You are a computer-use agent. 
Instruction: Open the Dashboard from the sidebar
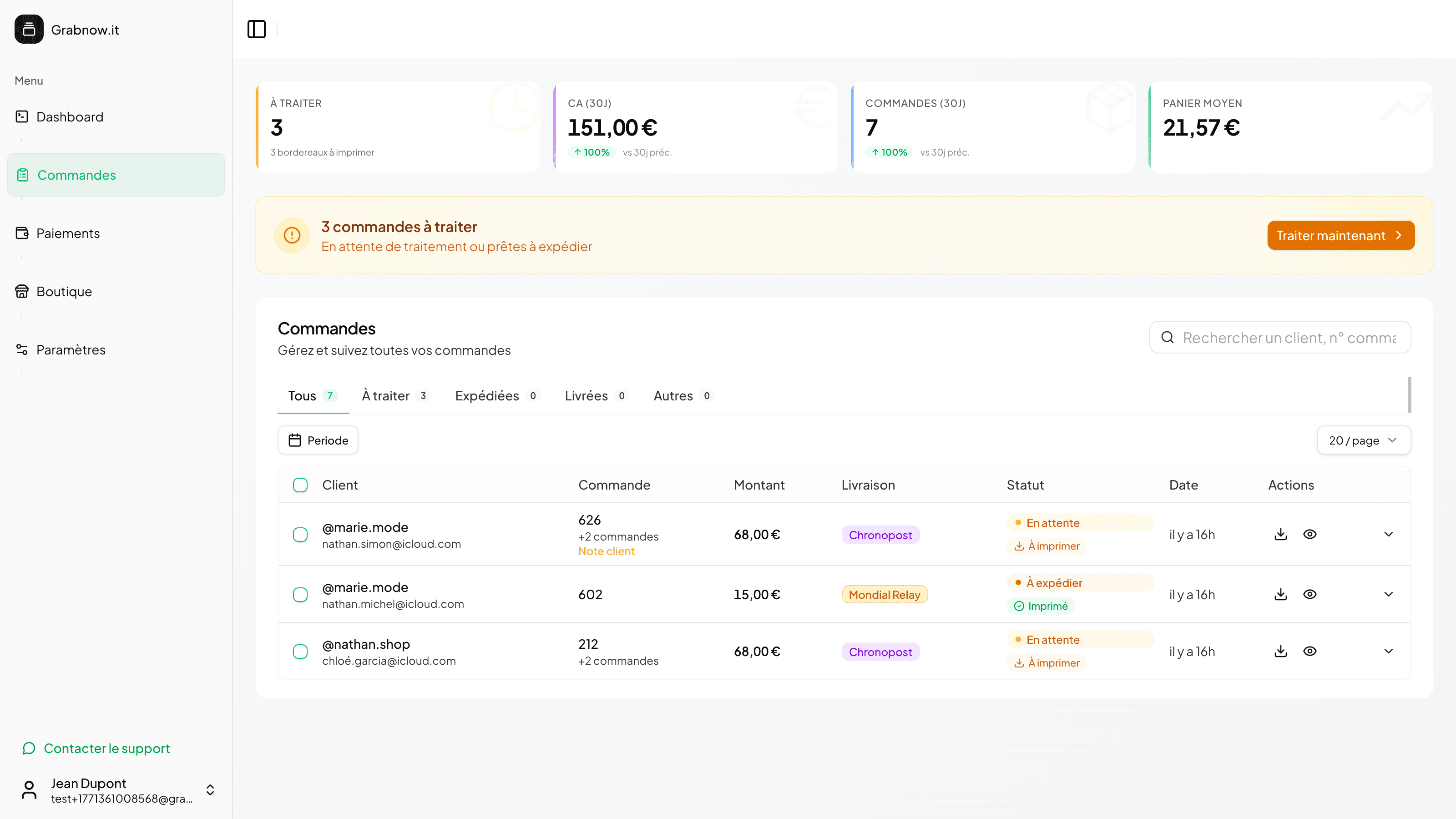click(x=70, y=116)
